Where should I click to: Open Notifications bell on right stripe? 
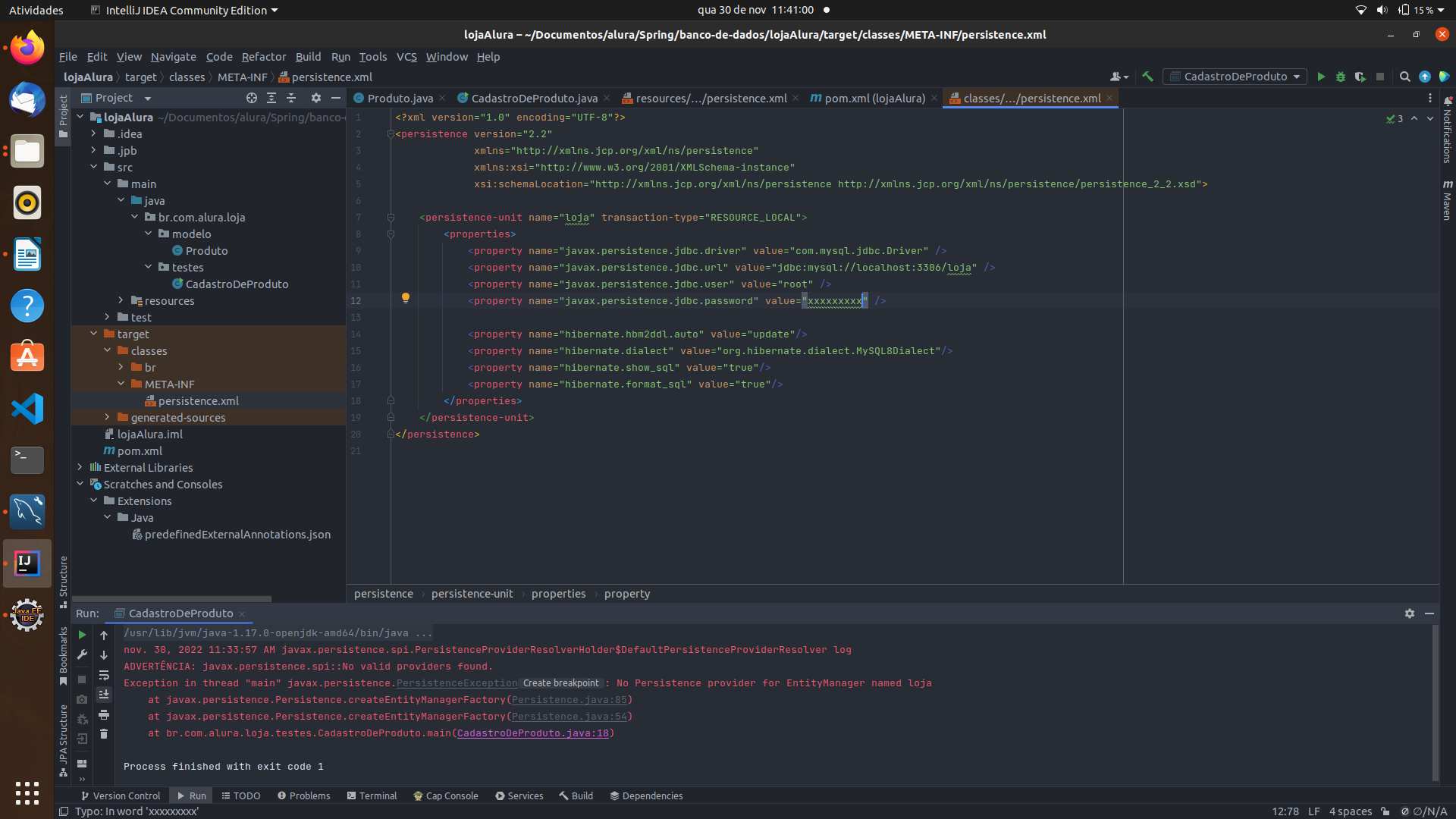tap(1448, 129)
